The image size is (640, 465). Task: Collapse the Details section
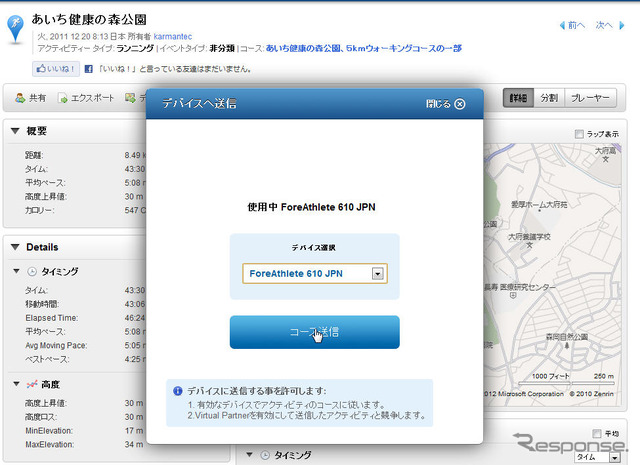click(x=16, y=247)
